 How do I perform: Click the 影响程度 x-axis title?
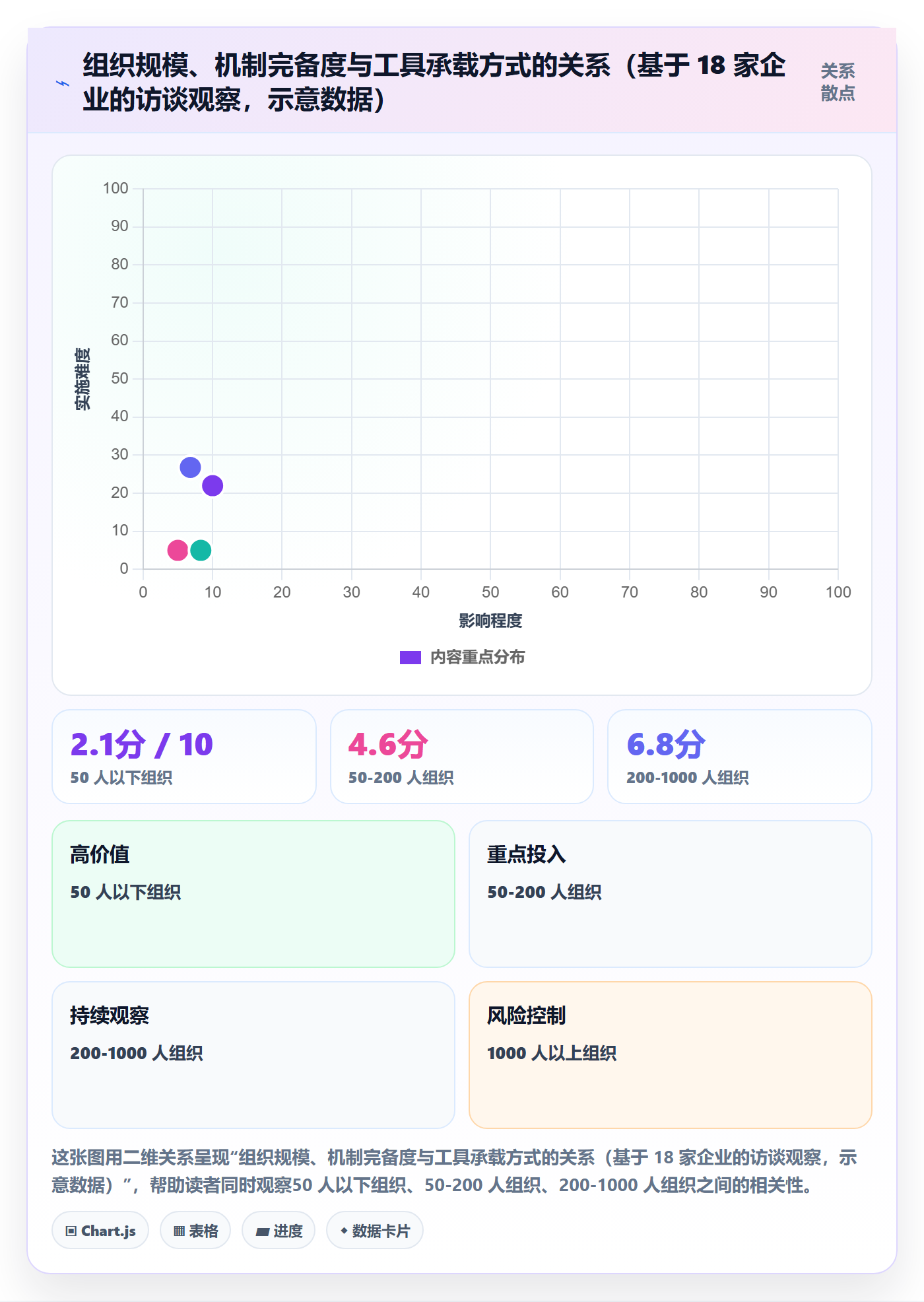coord(490,621)
